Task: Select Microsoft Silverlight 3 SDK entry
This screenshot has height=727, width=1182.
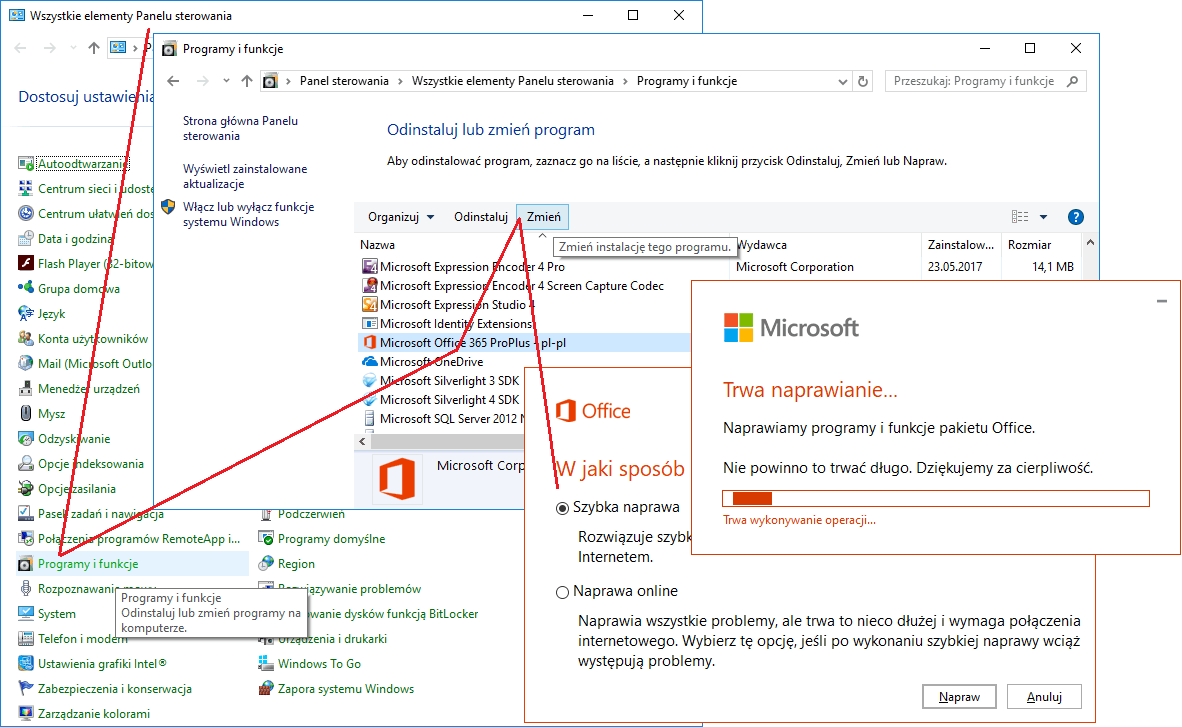Action: [x=449, y=381]
